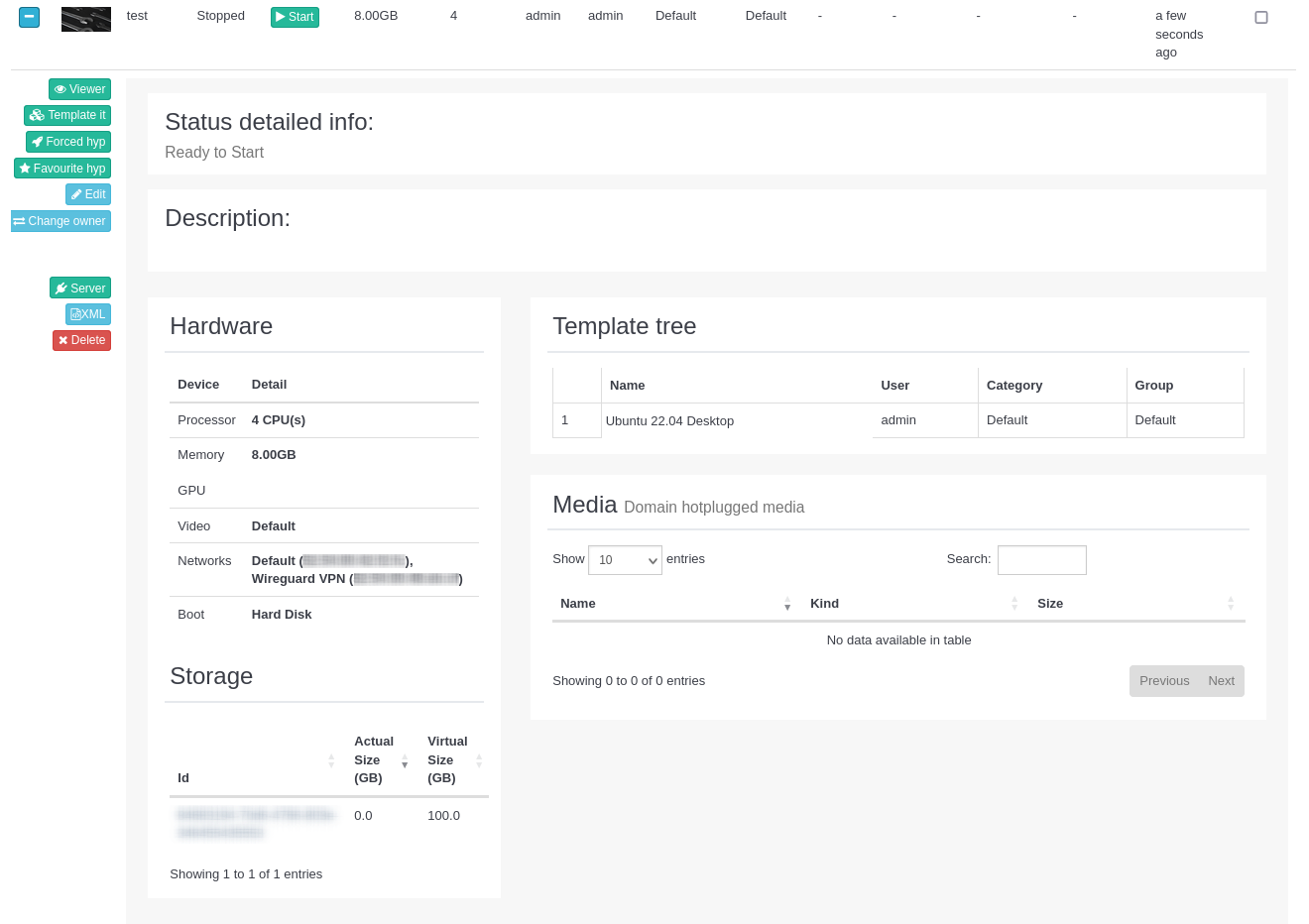Click the test desktop thumbnail
This screenshot has height=924, width=1309.
point(86,19)
